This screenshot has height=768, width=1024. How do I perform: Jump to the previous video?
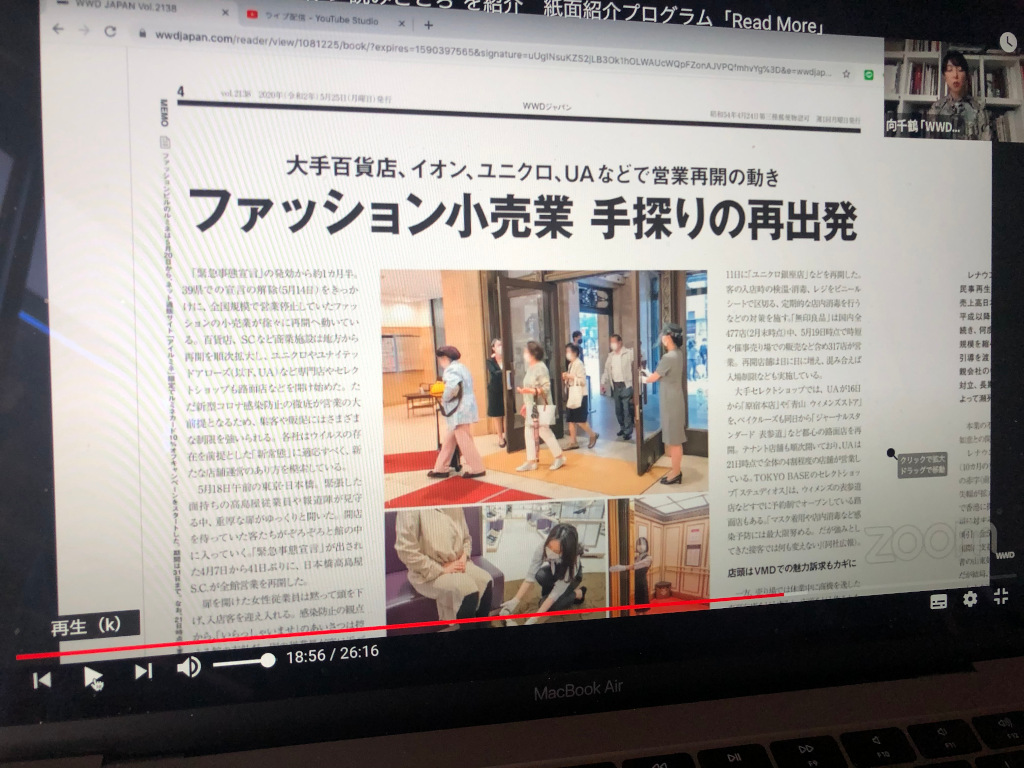[x=42, y=680]
